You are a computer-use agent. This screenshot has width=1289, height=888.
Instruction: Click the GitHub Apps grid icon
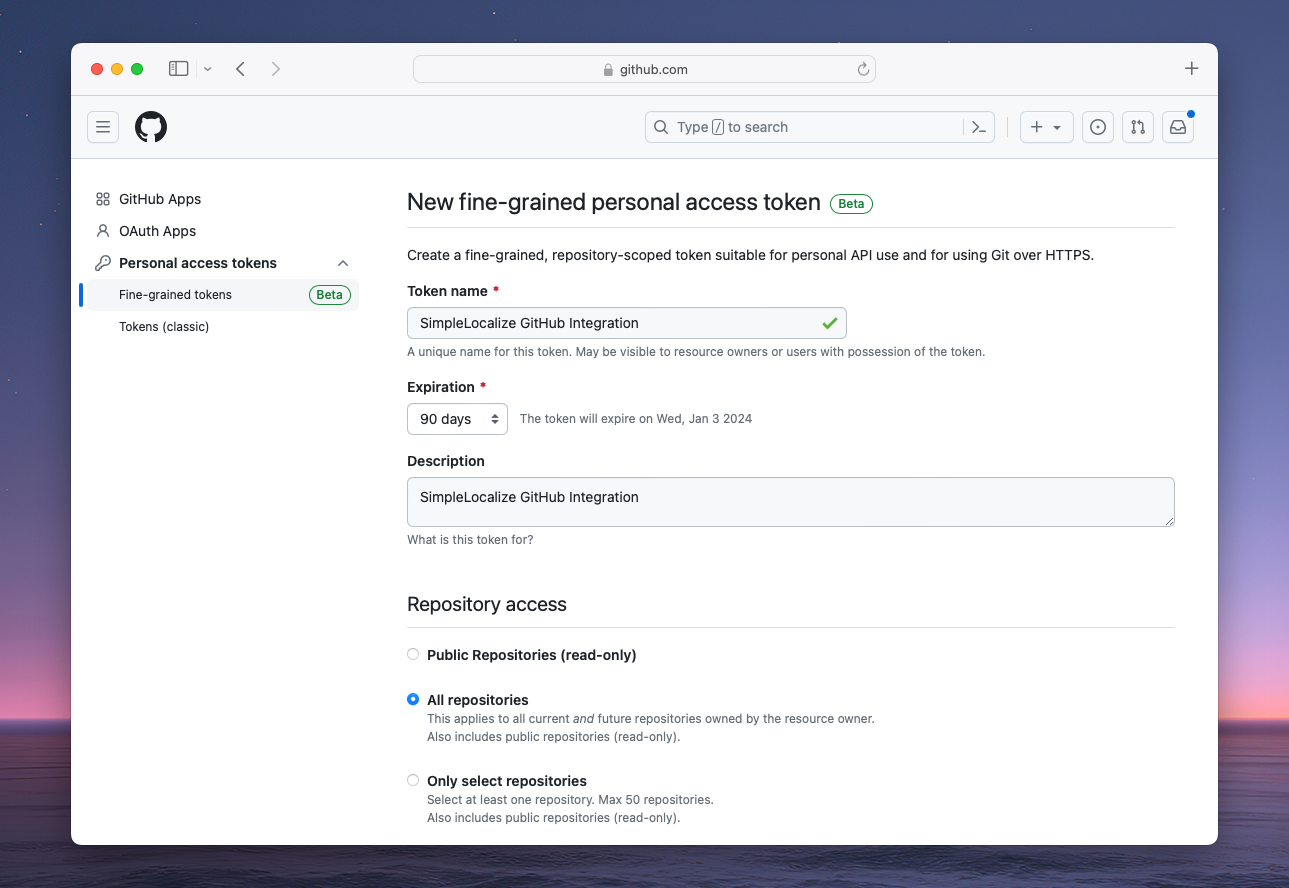click(x=103, y=199)
